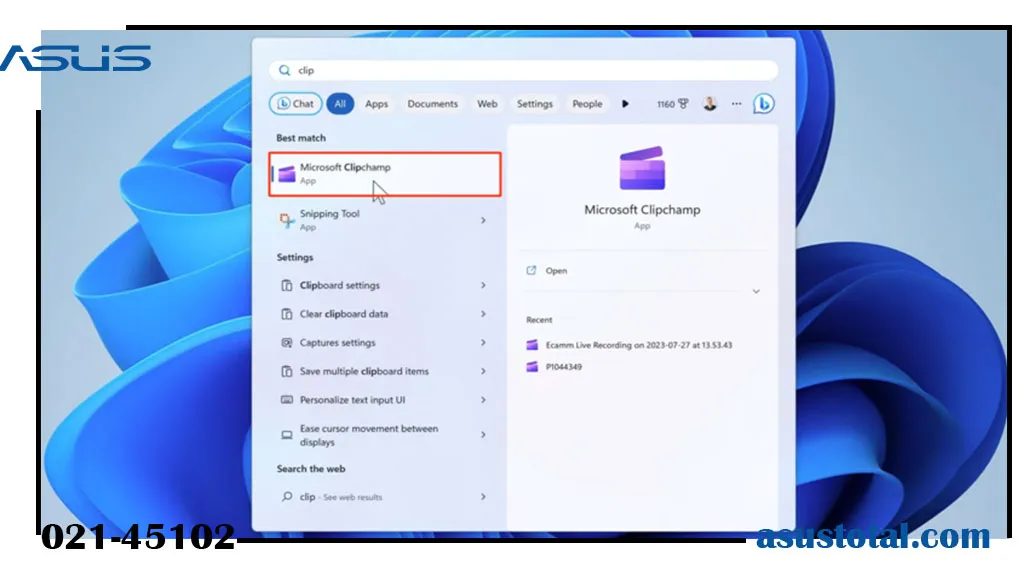
Task: Click the Personalize text input keyboard icon
Action: tap(287, 400)
